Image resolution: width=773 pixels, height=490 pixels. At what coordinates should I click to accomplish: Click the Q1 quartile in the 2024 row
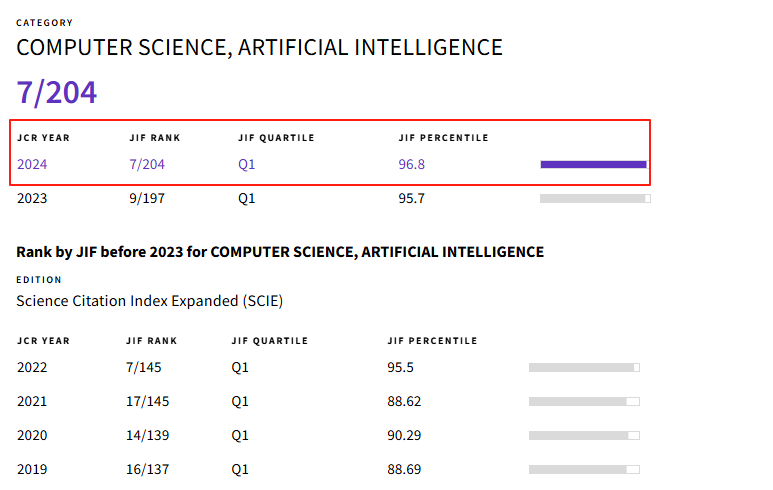[x=247, y=164]
